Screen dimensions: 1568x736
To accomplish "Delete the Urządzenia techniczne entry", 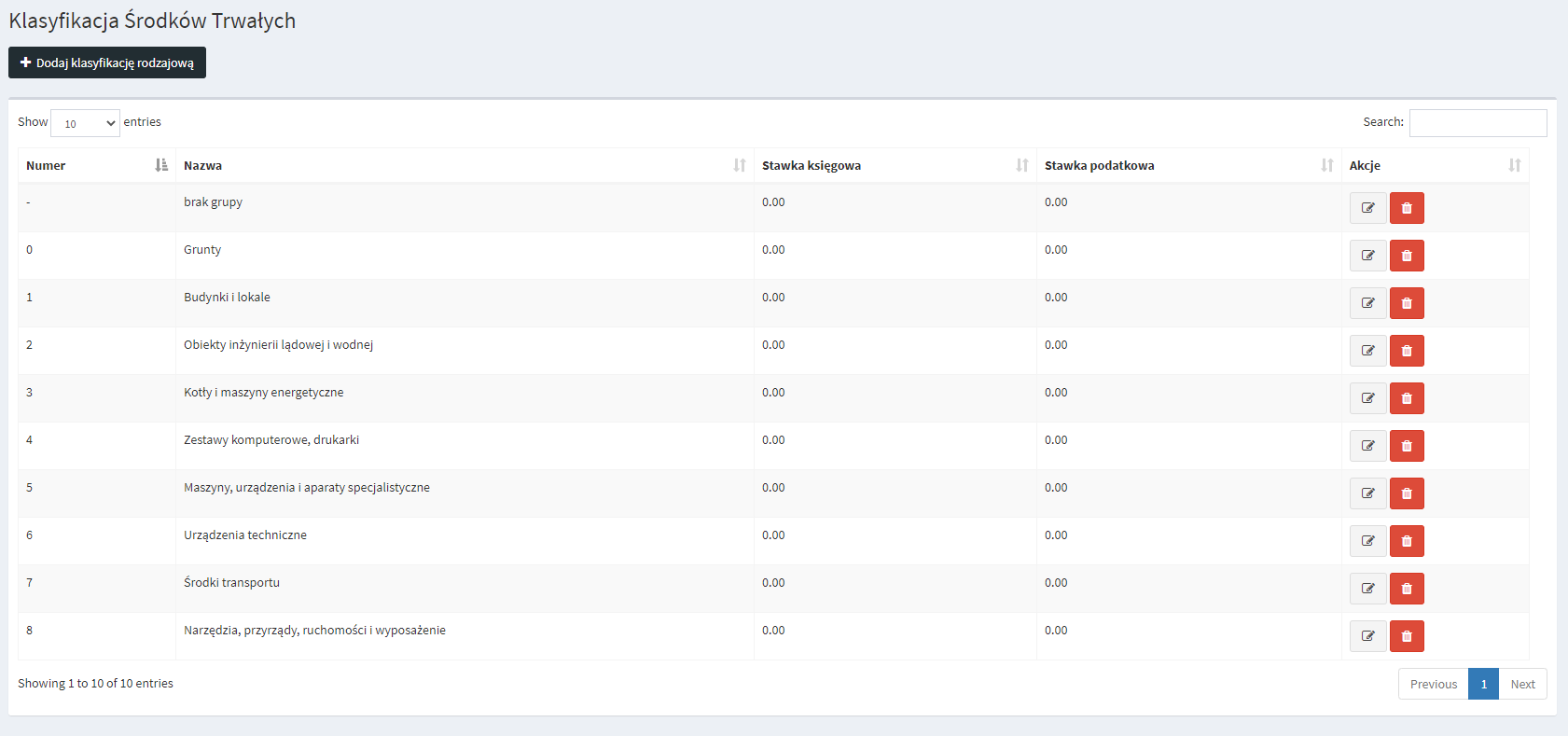I will click(1407, 541).
